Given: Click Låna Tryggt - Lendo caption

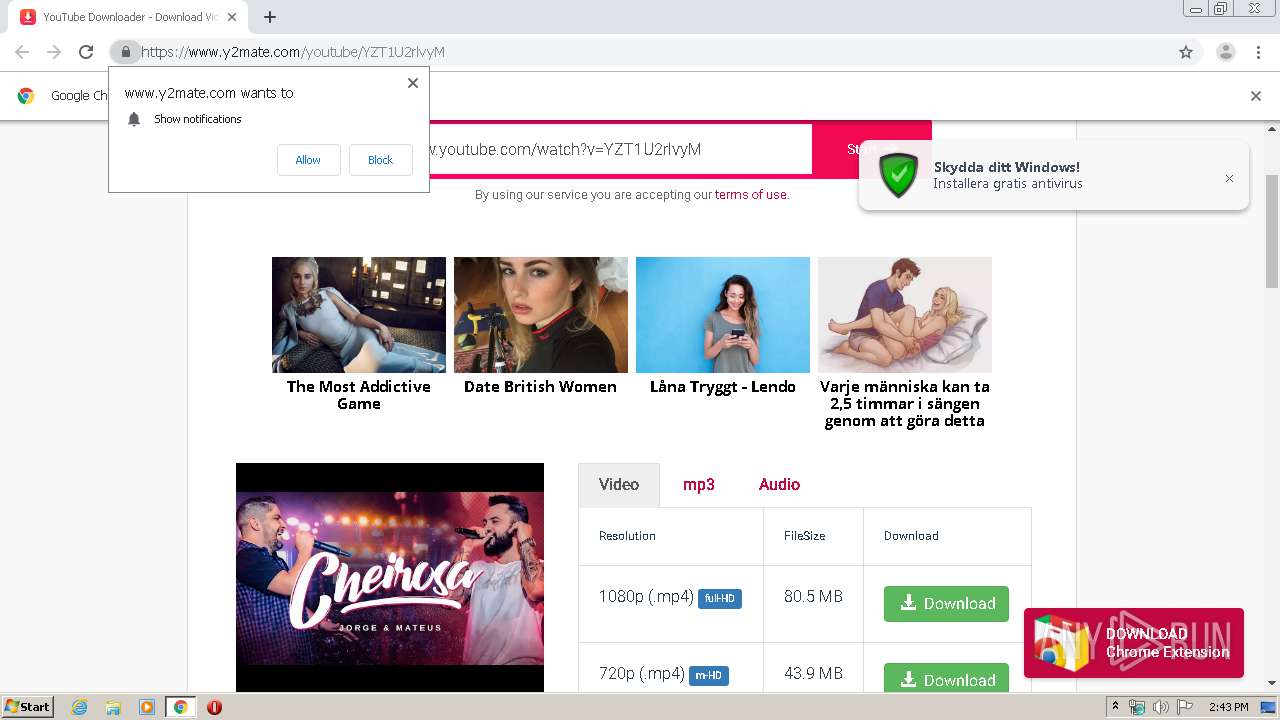Looking at the screenshot, I should (723, 387).
